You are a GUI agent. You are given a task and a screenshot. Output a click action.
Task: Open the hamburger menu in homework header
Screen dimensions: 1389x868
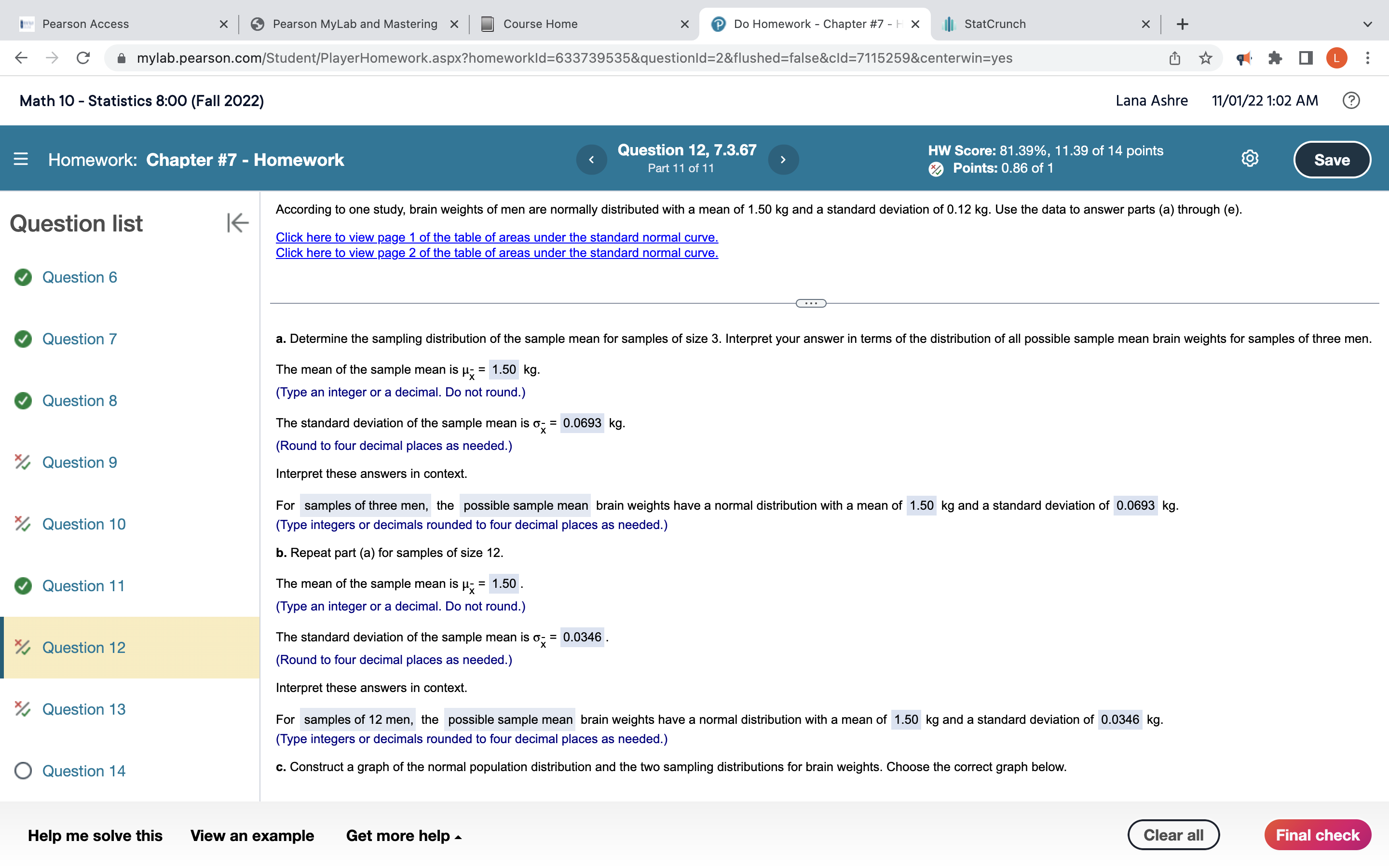21,159
